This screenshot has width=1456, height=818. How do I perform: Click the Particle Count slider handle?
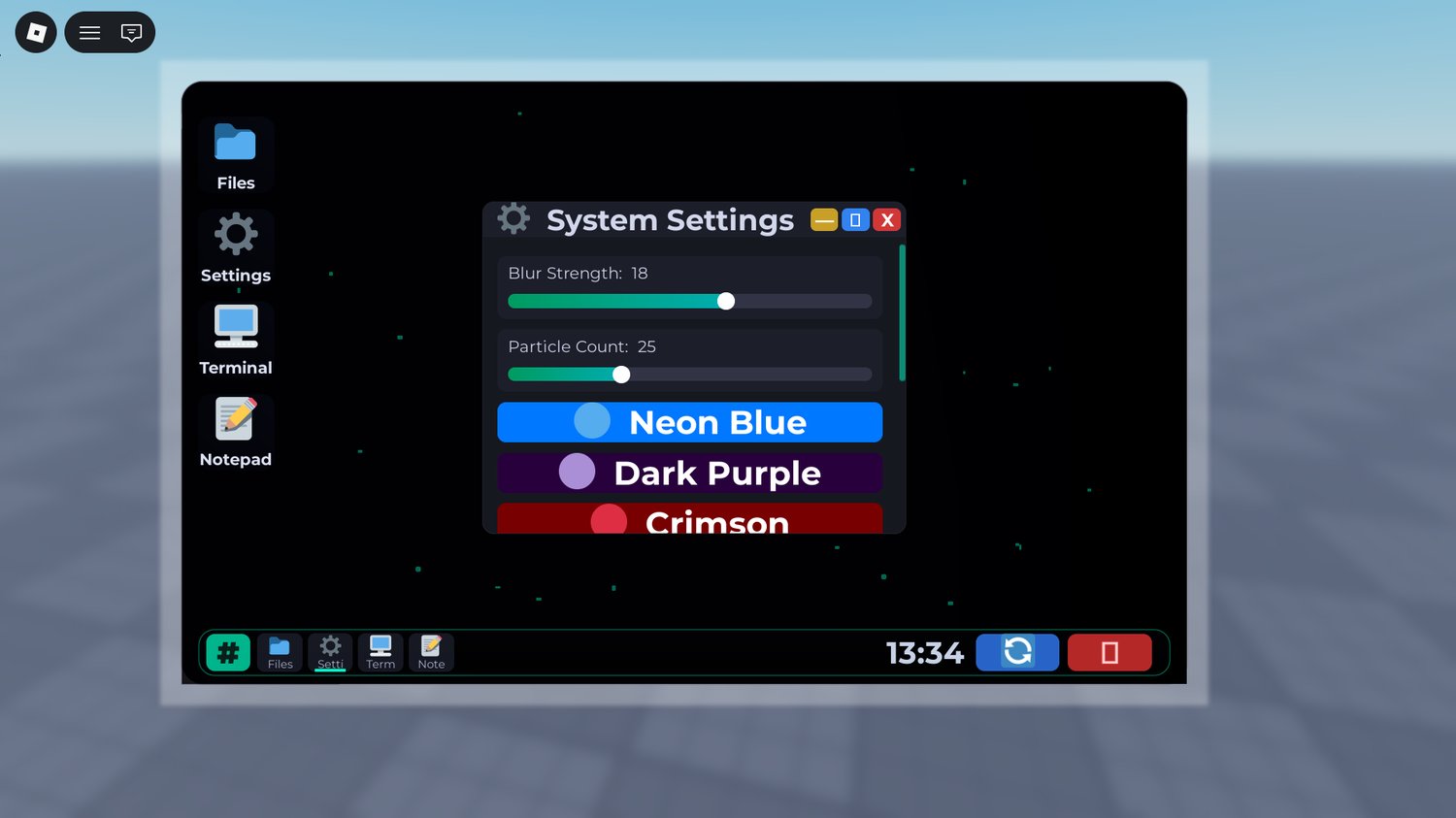[621, 375]
